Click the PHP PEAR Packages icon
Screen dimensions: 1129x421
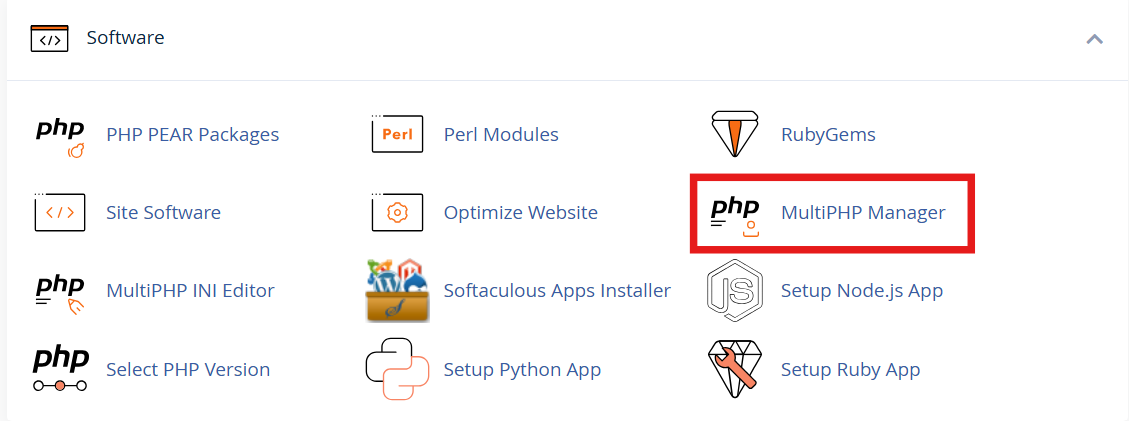pos(61,137)
